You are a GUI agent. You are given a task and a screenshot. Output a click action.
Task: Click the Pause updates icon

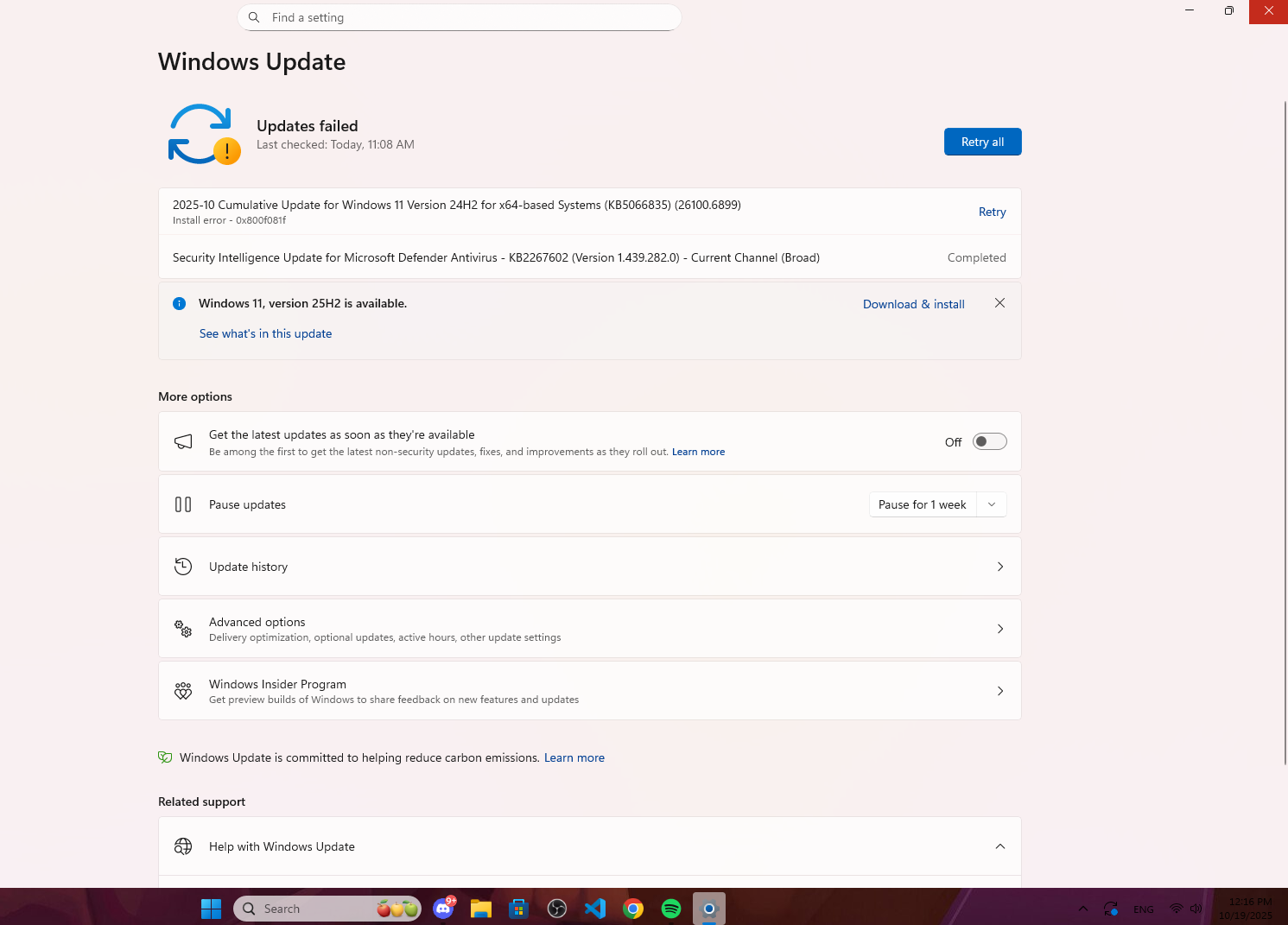tap(183, 504)
